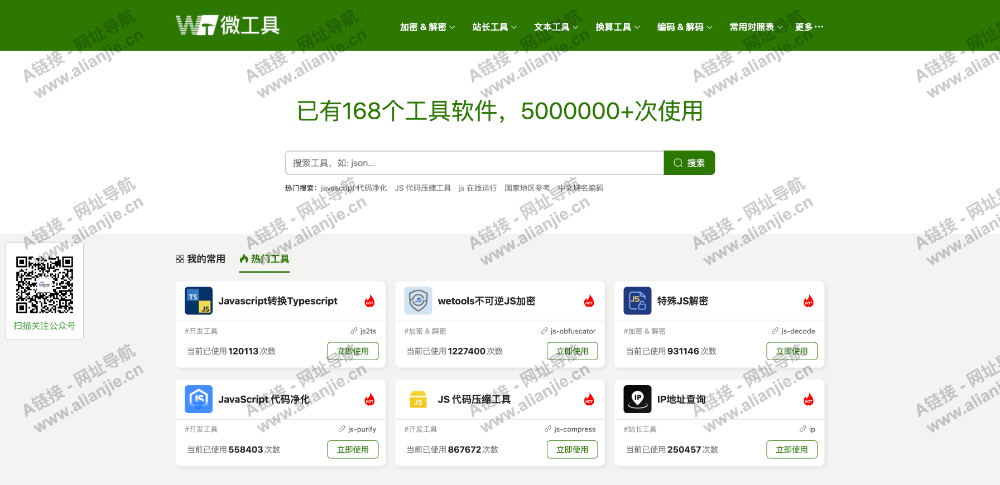Viewport: 1000px width, 485px height.
Task: Focus the 搜索工具 search field
Action: pos(474,163)
